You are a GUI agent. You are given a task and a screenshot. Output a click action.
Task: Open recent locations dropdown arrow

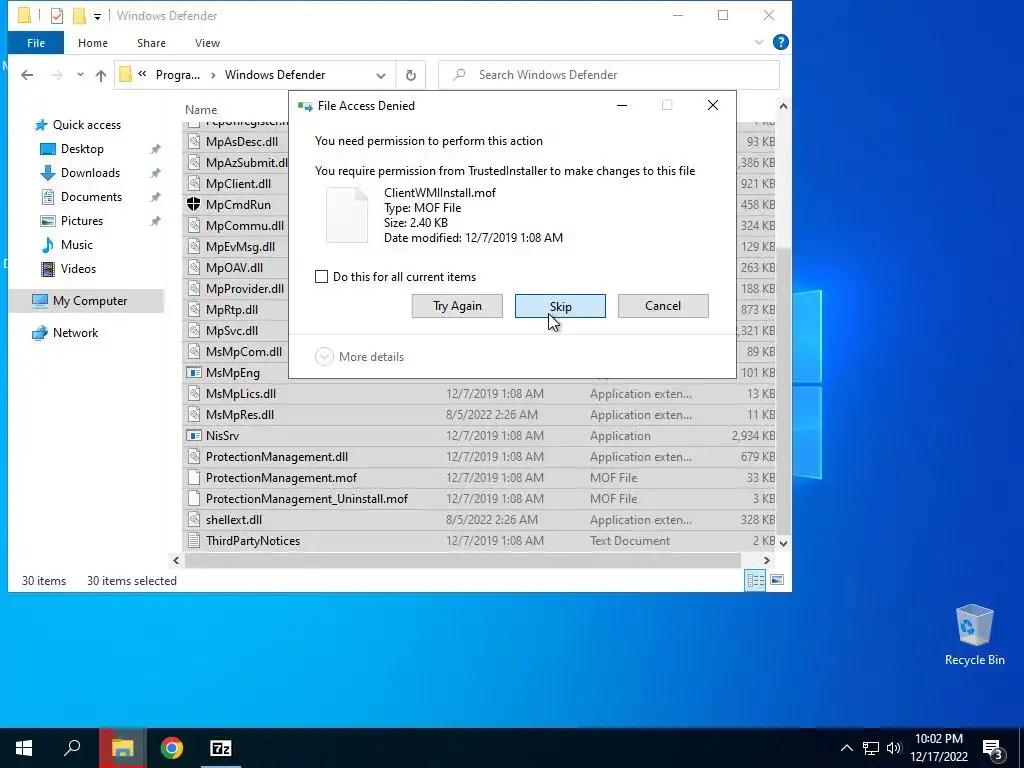point(80,75)
